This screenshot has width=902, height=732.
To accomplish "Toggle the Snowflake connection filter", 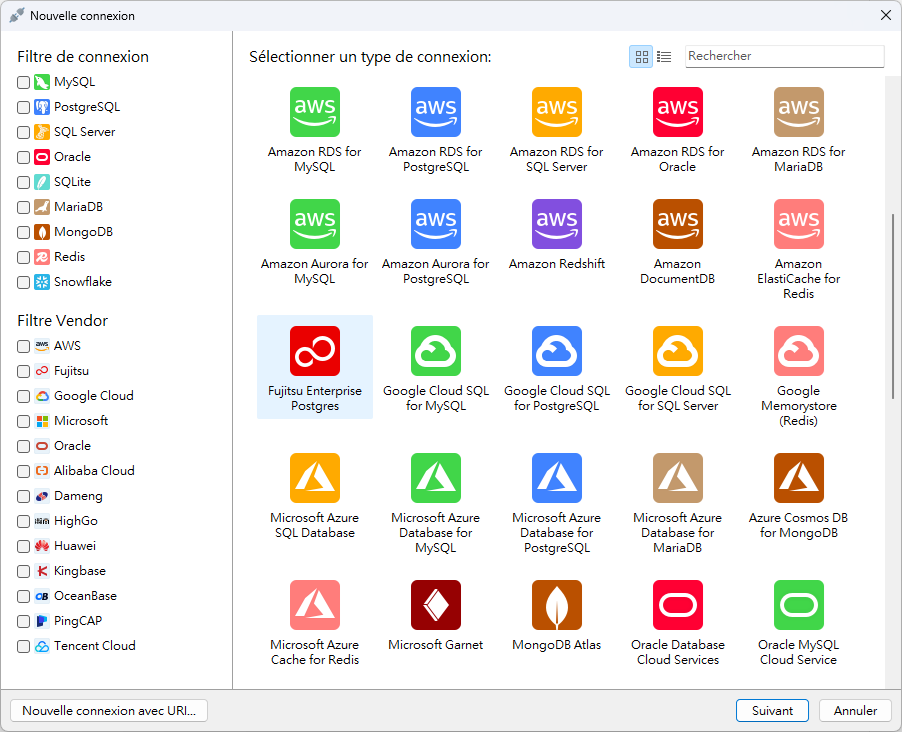I will [24, 282].
